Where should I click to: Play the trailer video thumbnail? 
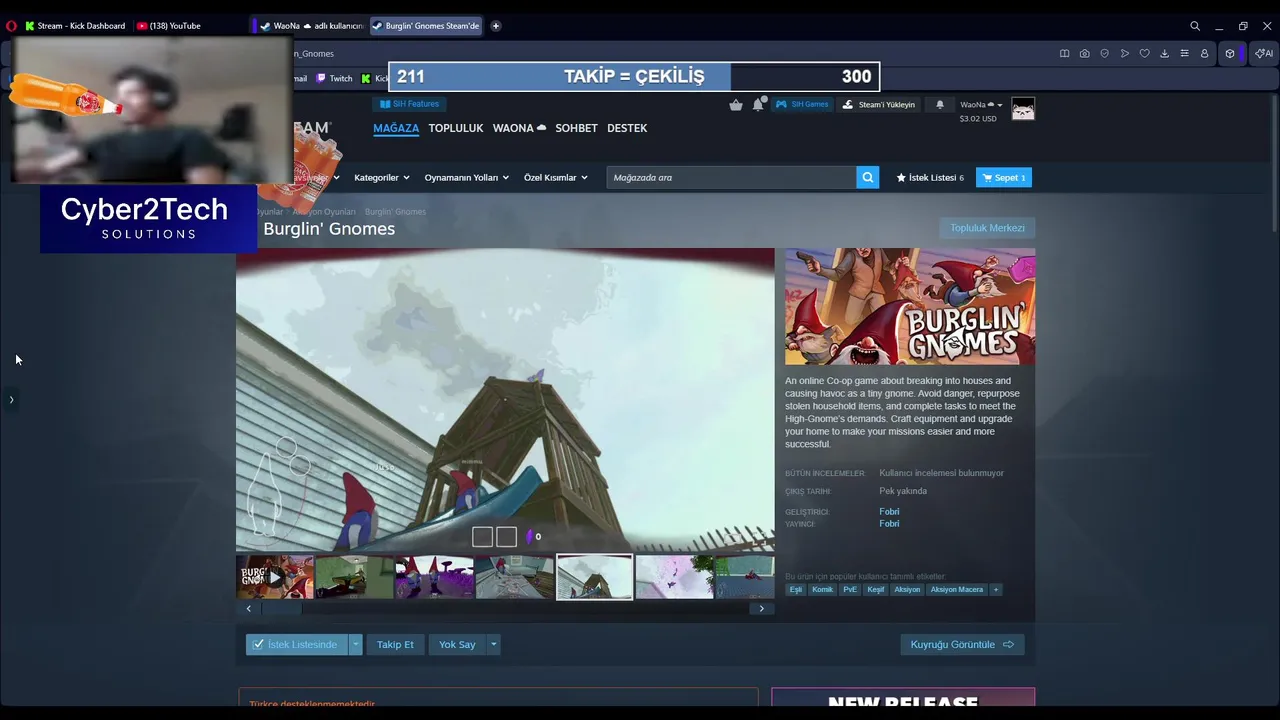point(275,577)
